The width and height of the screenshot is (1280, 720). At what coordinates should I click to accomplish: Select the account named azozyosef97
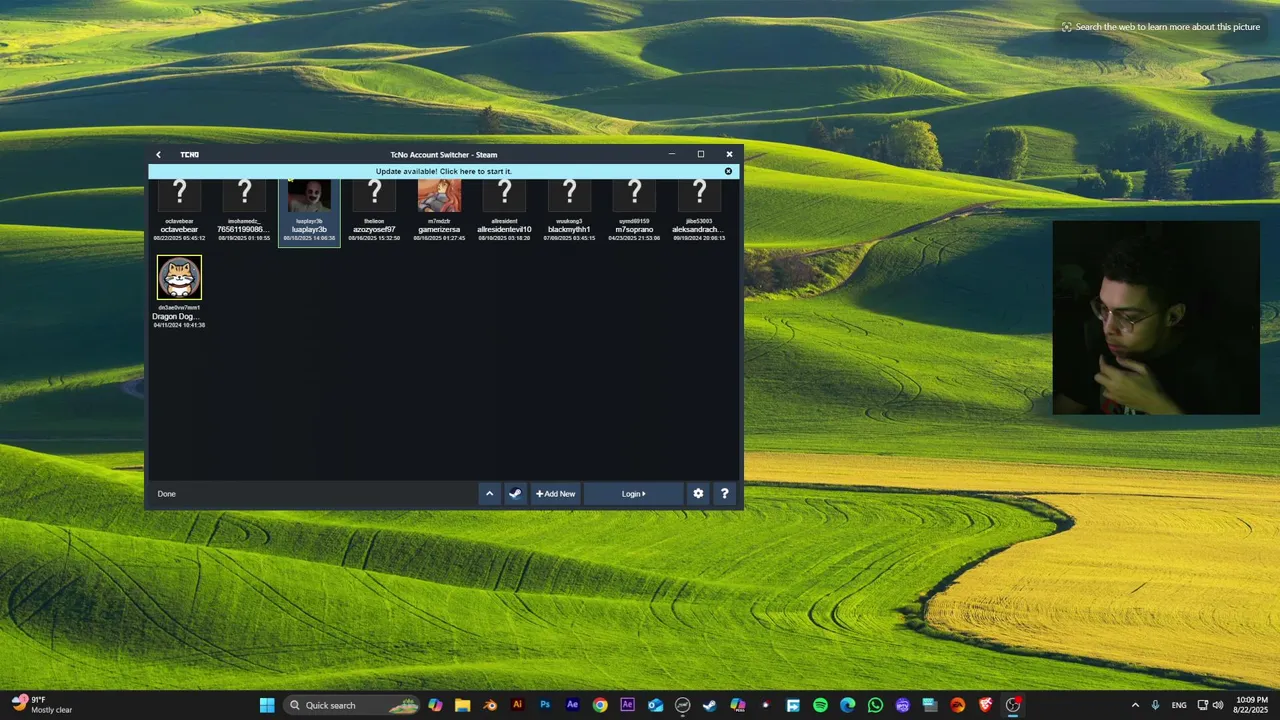[374, 212]
